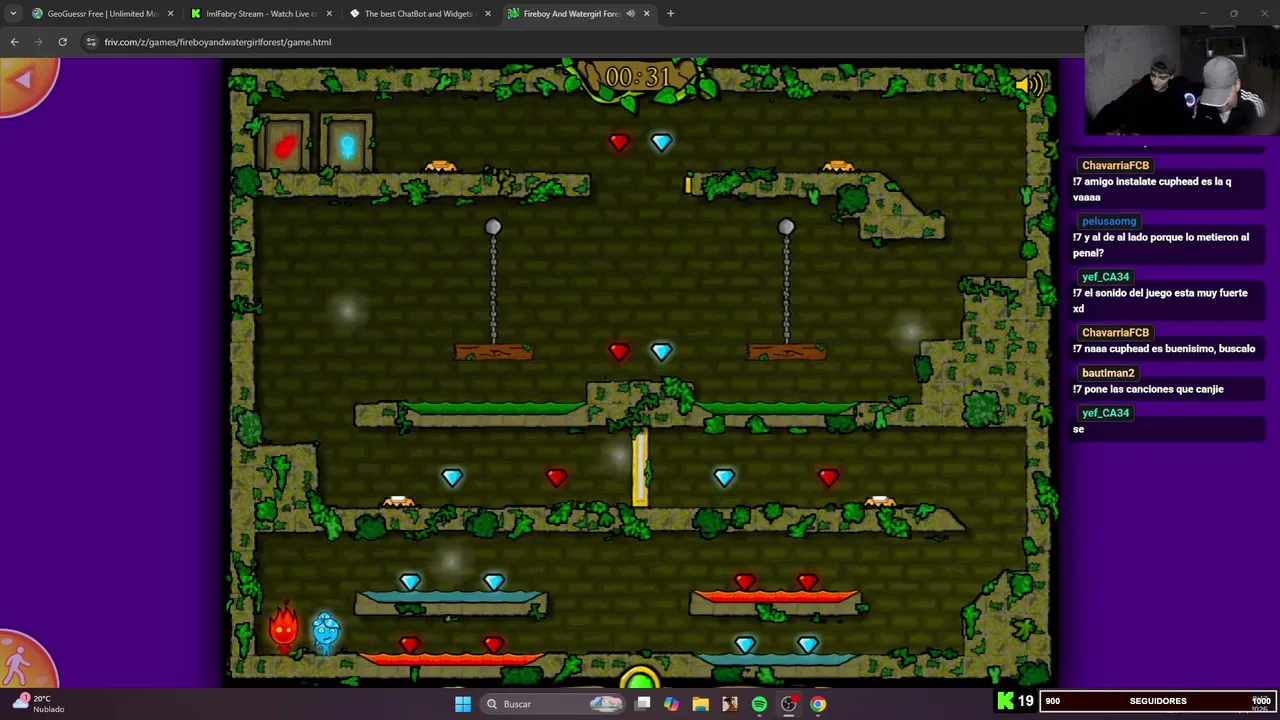Click the browser forward arrow
The image size is (1280, 720).
click(x=38, y=42)
